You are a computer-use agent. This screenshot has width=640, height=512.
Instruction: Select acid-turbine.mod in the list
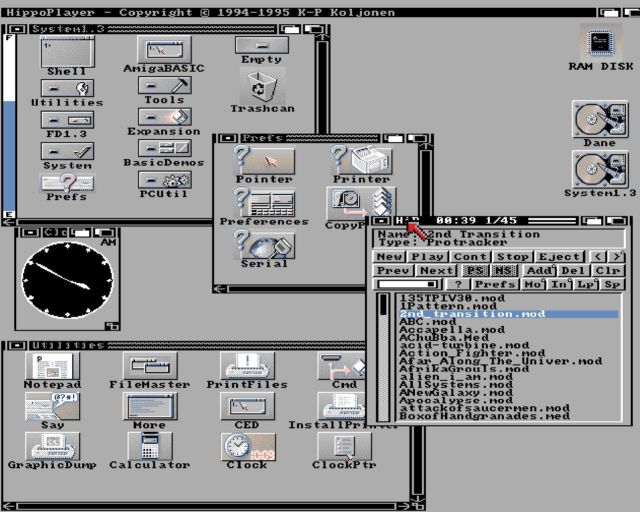click(508, 345)
